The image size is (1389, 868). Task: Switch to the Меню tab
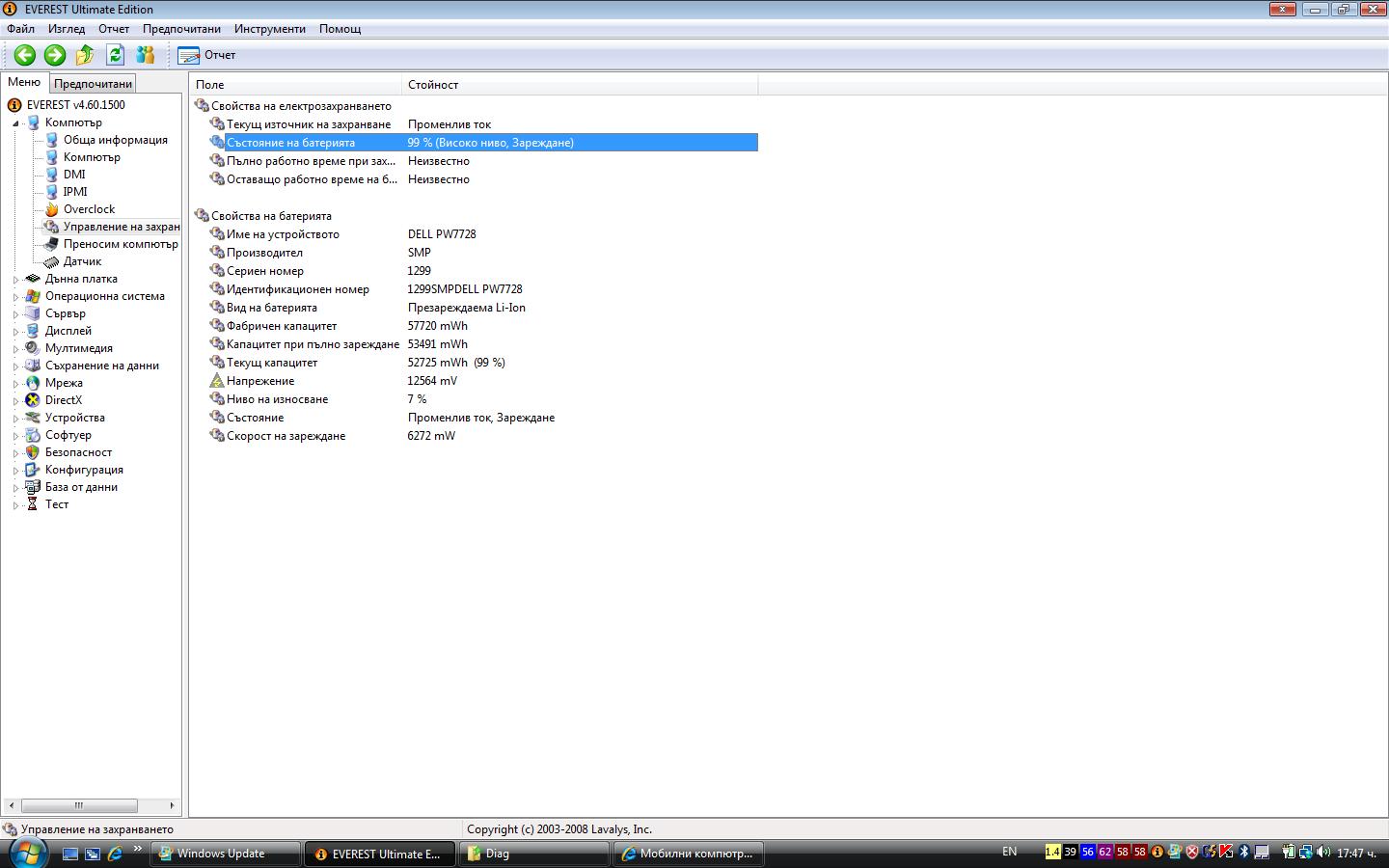(x=24, y=83)
